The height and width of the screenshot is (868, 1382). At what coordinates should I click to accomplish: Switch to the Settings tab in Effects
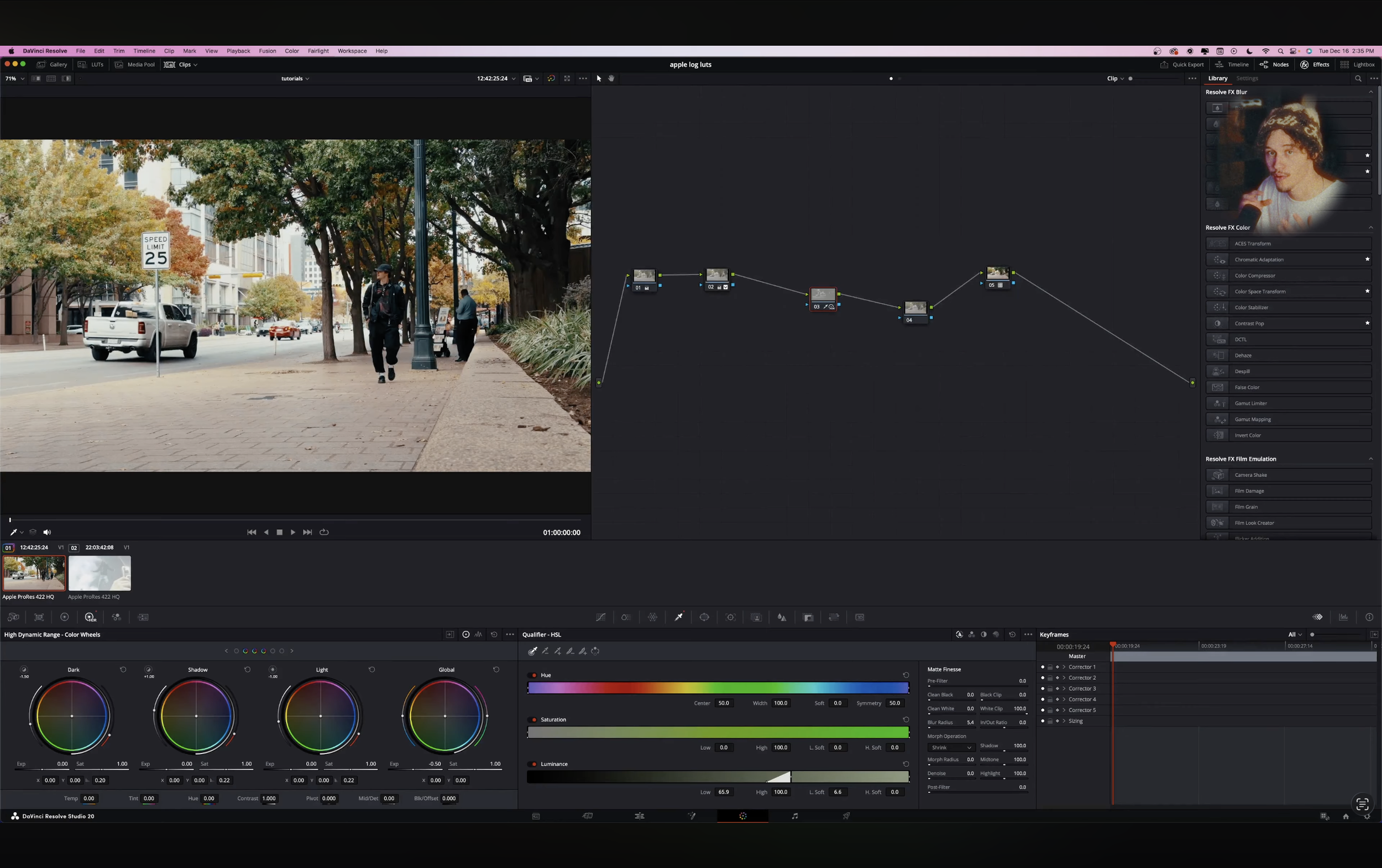pyautogui.click(x=1247, y=78)
